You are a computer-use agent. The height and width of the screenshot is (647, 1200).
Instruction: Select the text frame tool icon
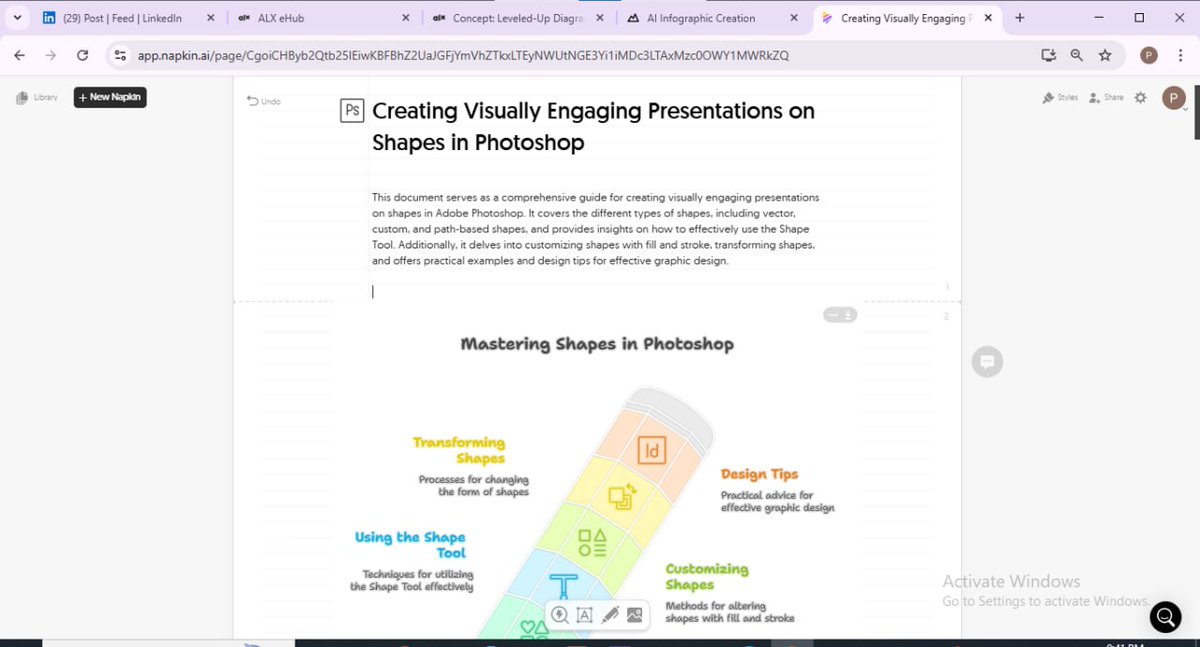click(x=585, y=615)
